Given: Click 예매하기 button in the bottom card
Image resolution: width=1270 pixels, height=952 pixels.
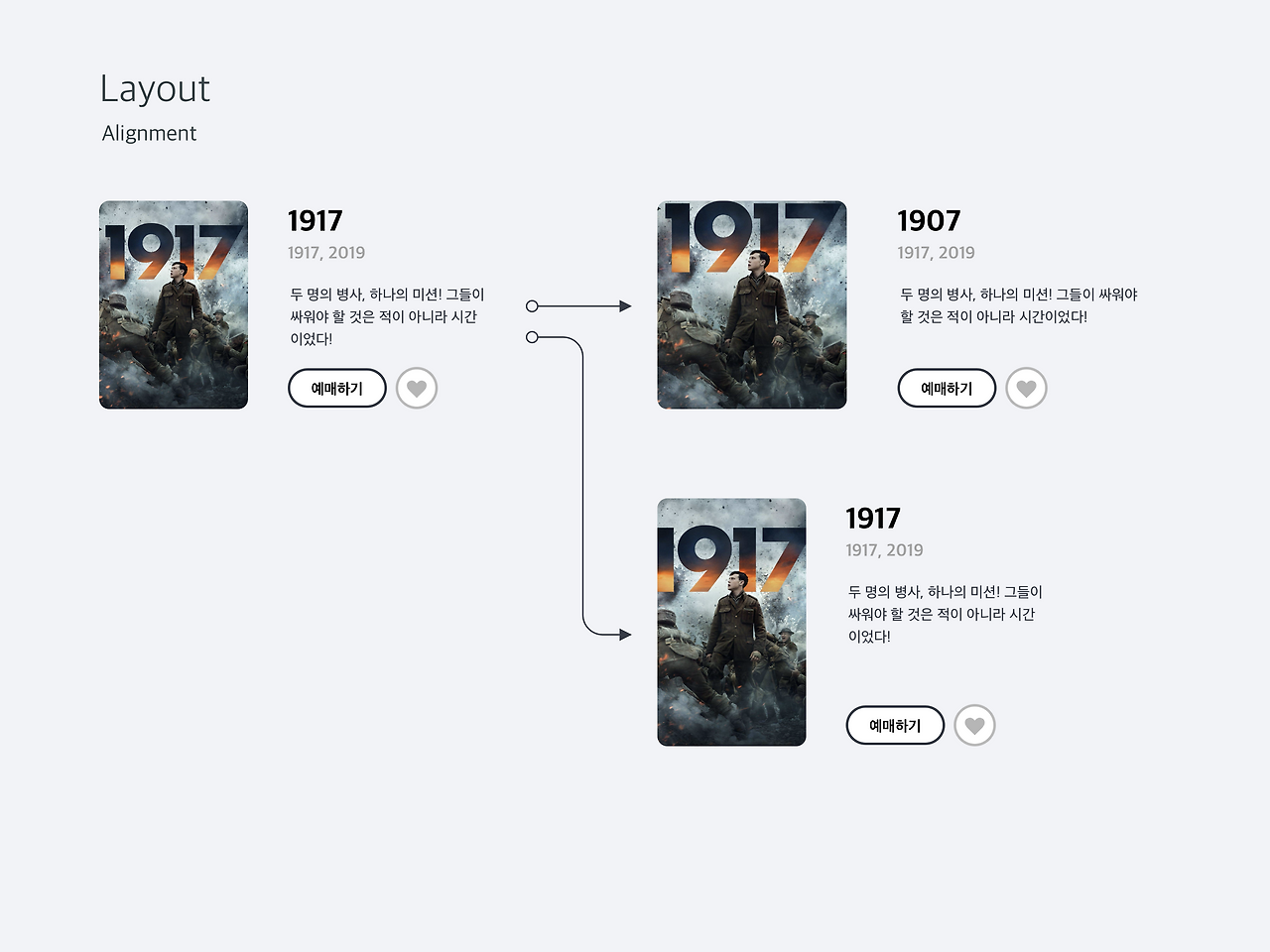Looking at the screenshot, I should tap(895, 725).
